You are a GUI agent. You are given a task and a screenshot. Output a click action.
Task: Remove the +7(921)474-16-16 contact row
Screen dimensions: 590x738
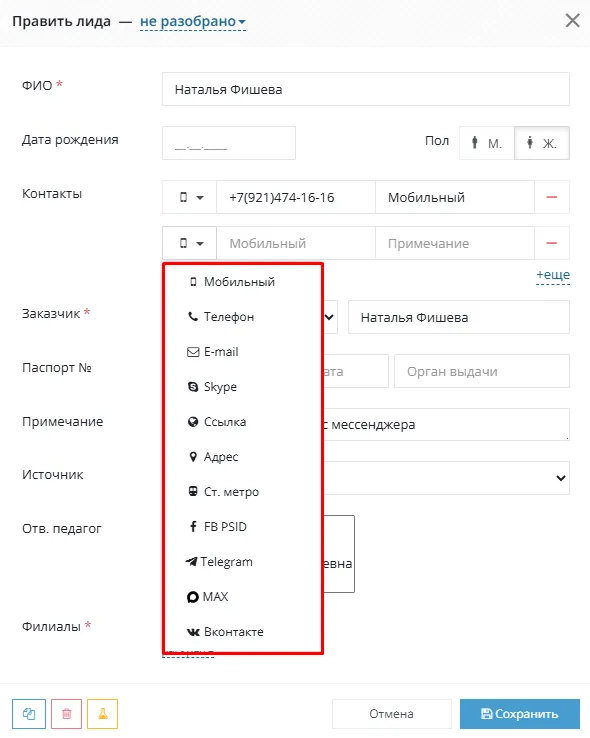552,197
